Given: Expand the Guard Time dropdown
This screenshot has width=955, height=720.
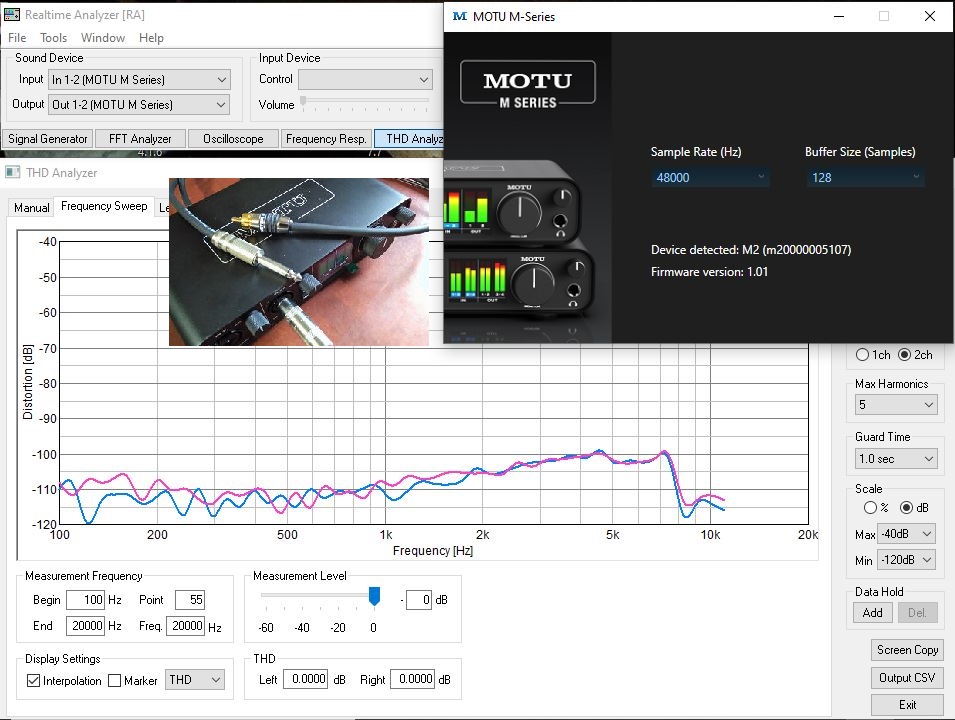Looking at the screenshot, I should pyautogui.click(x=896, y=459).
